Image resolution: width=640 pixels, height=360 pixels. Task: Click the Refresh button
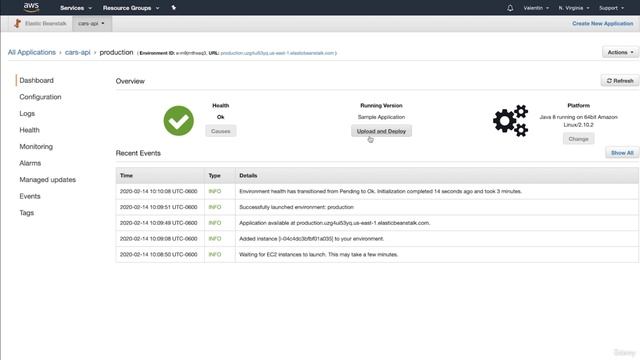[620, 81]
